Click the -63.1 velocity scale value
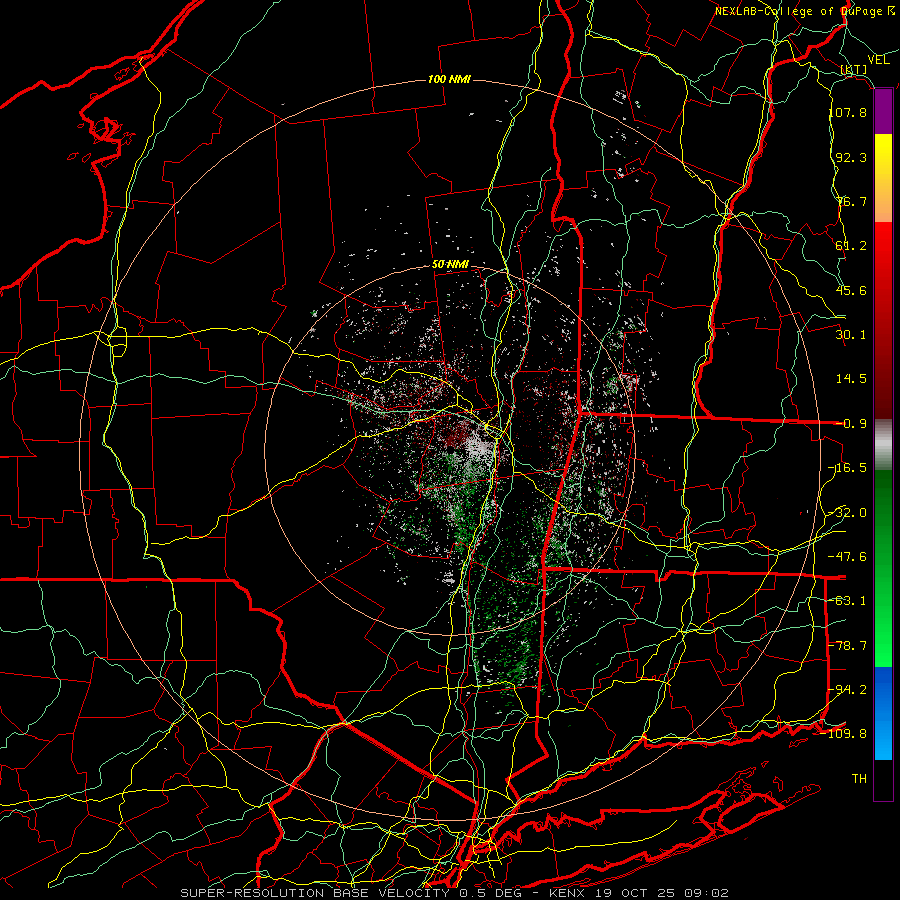The width and height of the screenshot is (900, 900). [x=848, y=601]
